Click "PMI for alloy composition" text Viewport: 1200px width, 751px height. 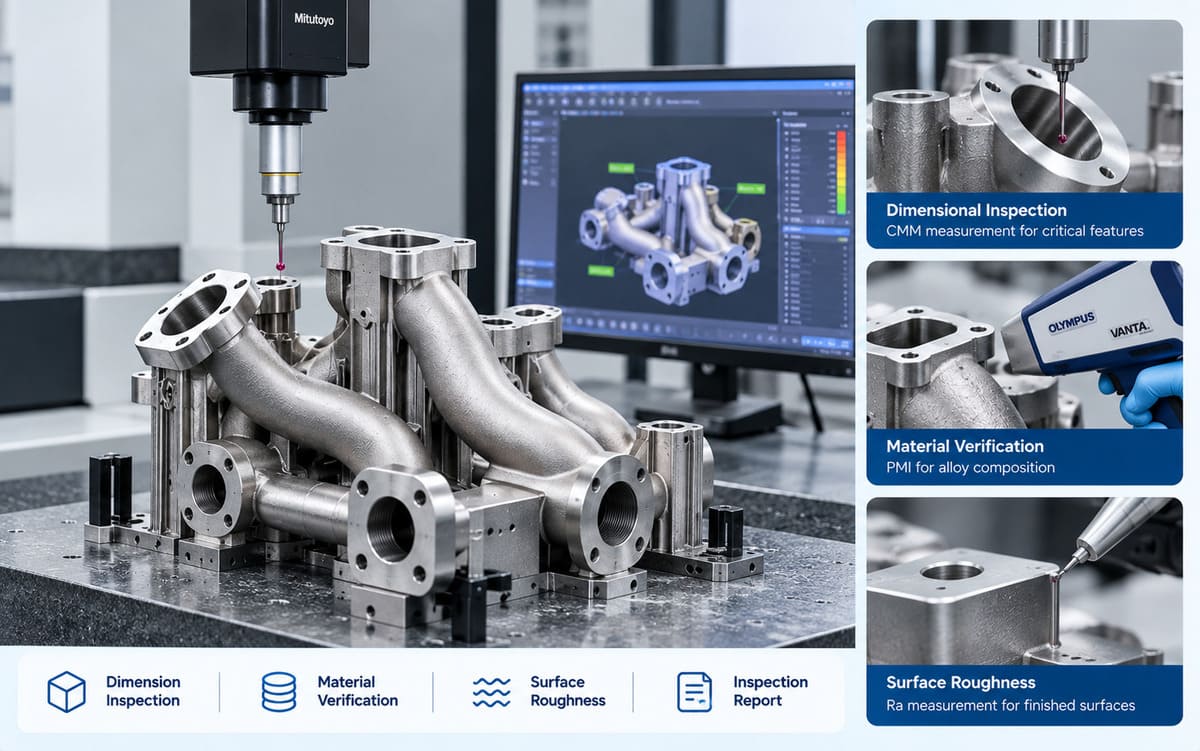pos(970,468)
